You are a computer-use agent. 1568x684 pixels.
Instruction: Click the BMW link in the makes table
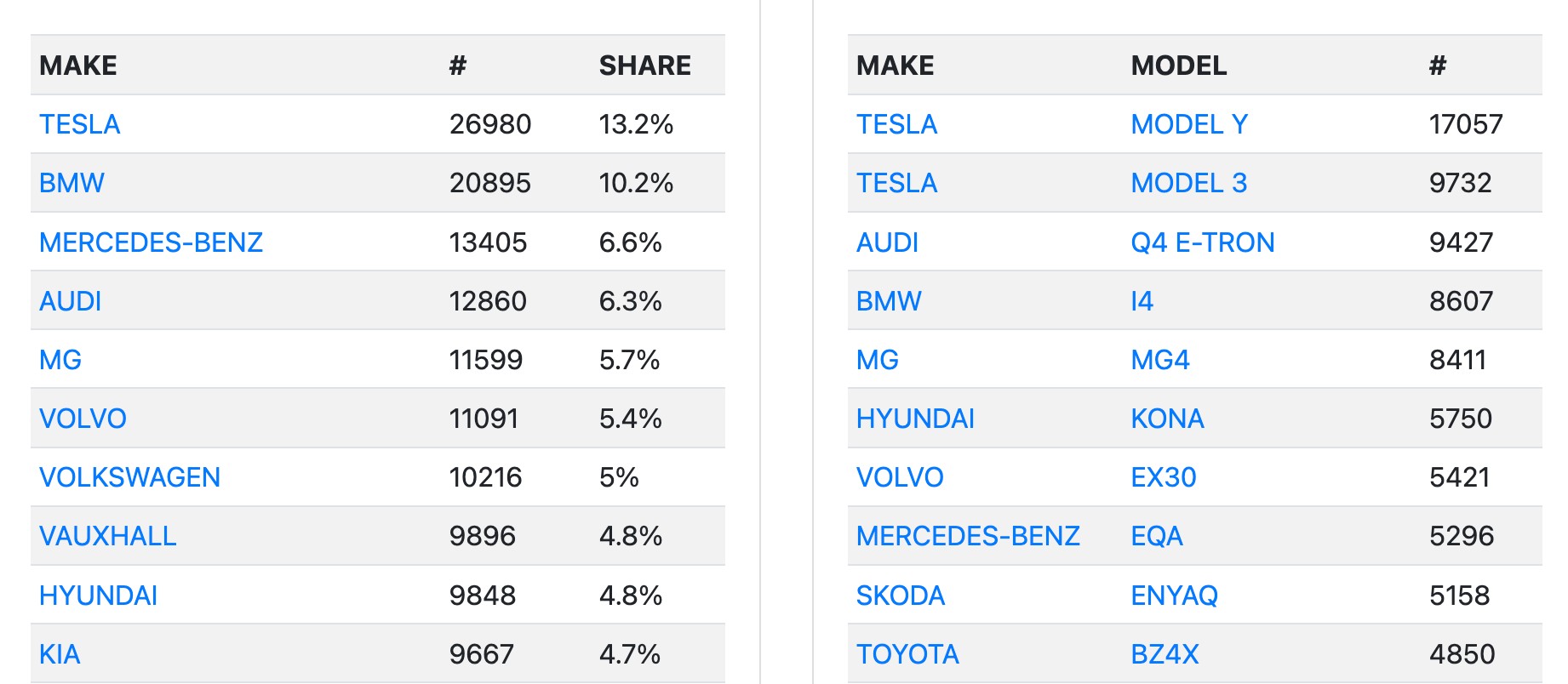pos(72,183)
